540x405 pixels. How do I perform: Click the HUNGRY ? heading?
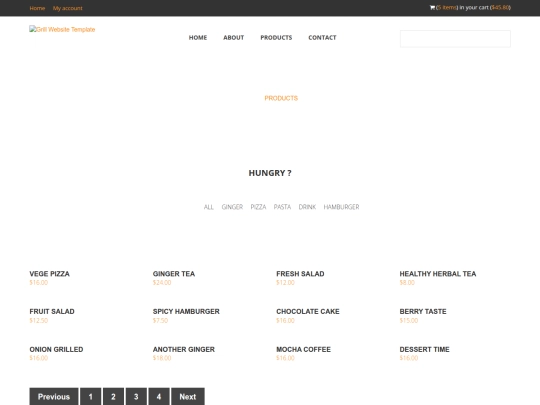270,173
